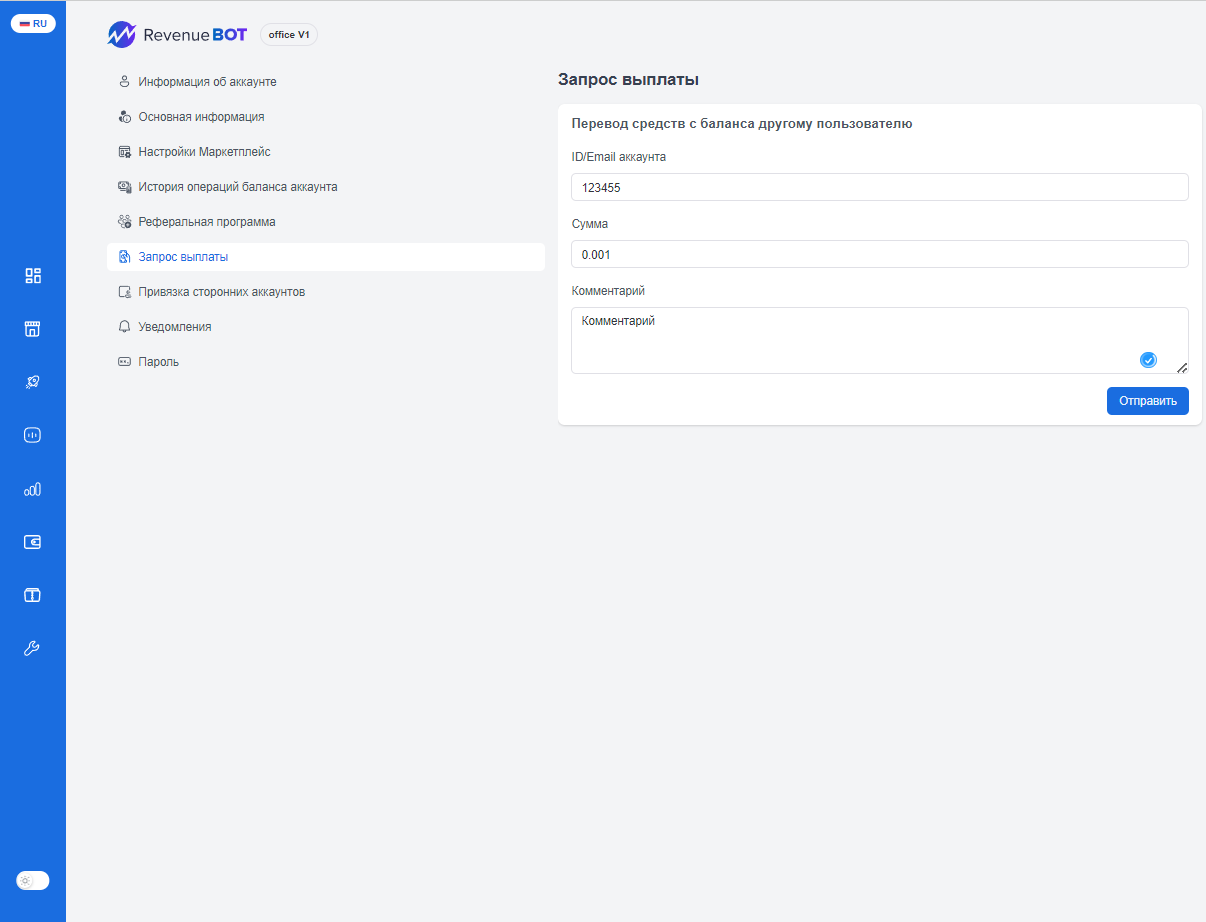This screenshot has height=922, width=1206.
Task: Open Информация об аккаунте menu item
Action: (x=326, y=82)
